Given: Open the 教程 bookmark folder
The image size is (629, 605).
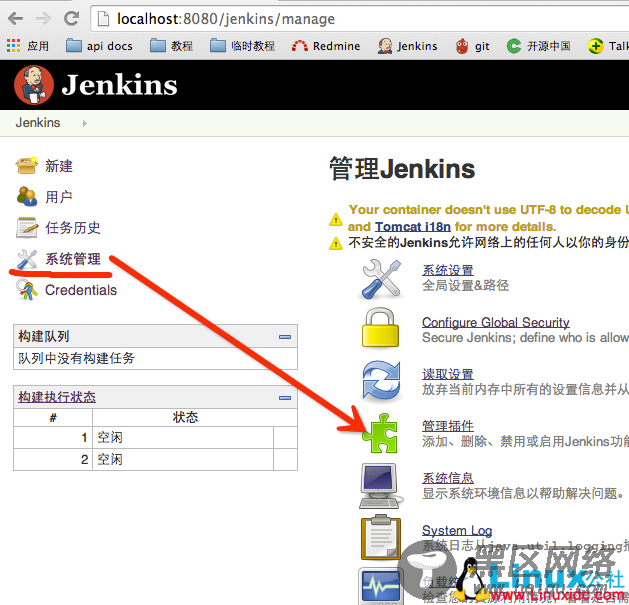Looking at the screenshot, I should (x=171, y=46).
